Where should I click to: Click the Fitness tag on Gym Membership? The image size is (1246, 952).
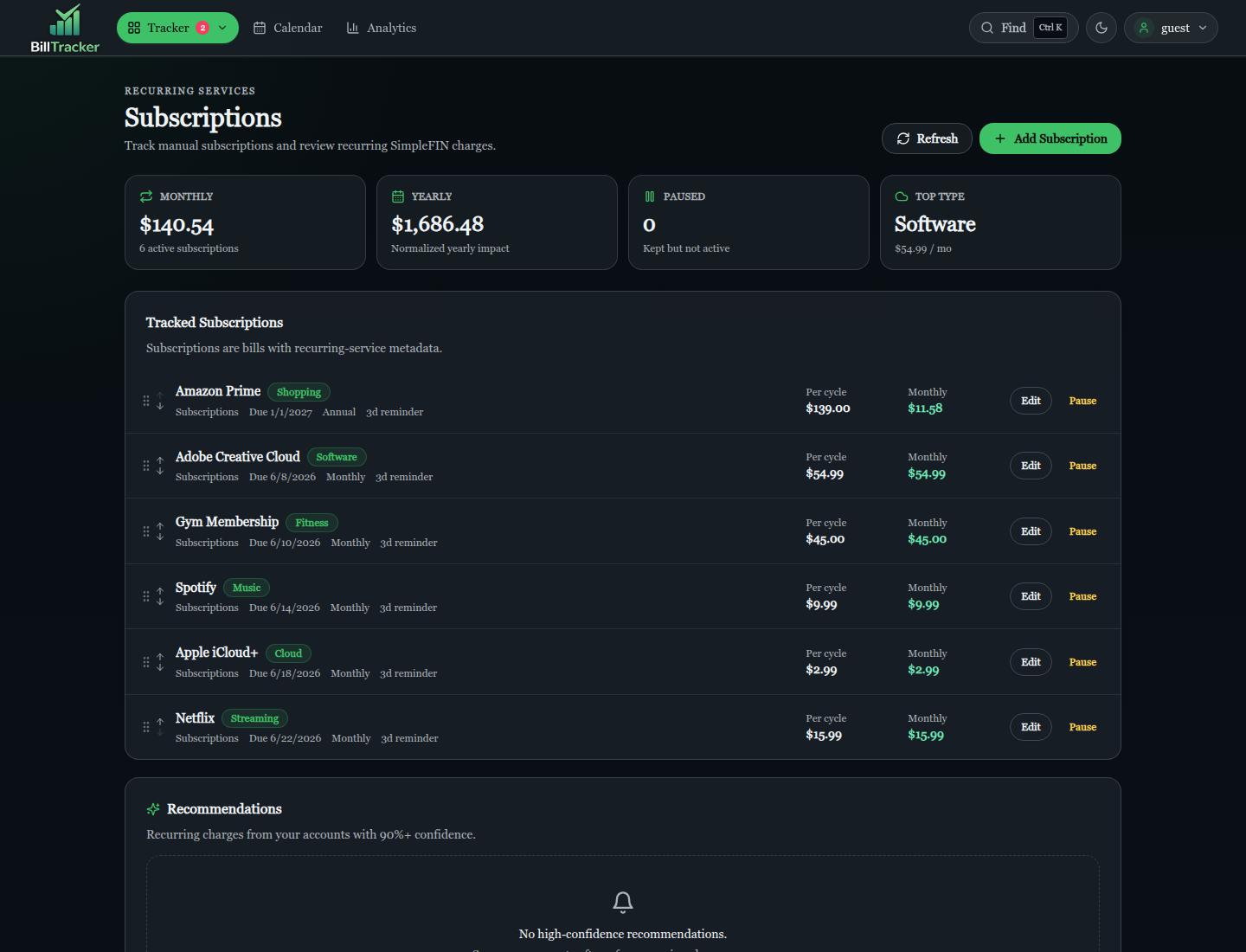tap(311, 523)
